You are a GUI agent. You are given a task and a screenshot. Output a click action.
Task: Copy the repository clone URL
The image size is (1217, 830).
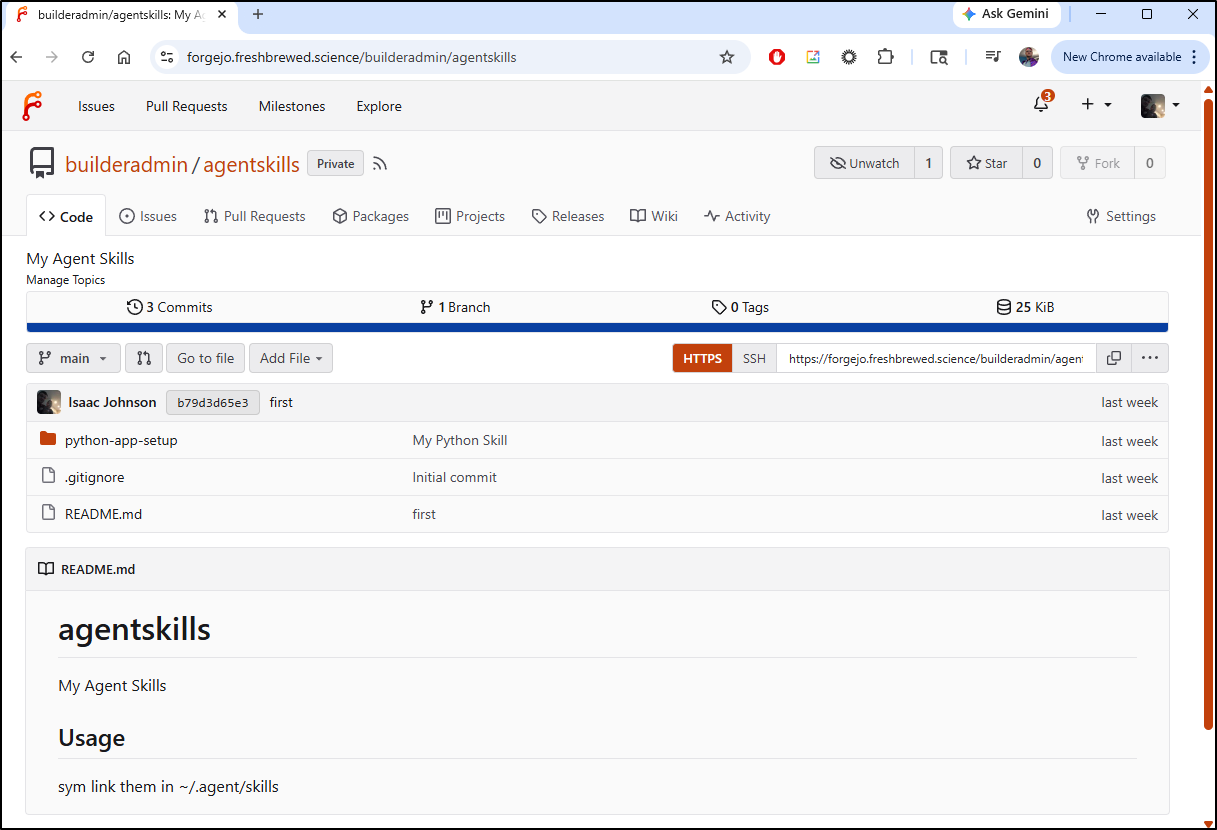[x=1113, y=358]
